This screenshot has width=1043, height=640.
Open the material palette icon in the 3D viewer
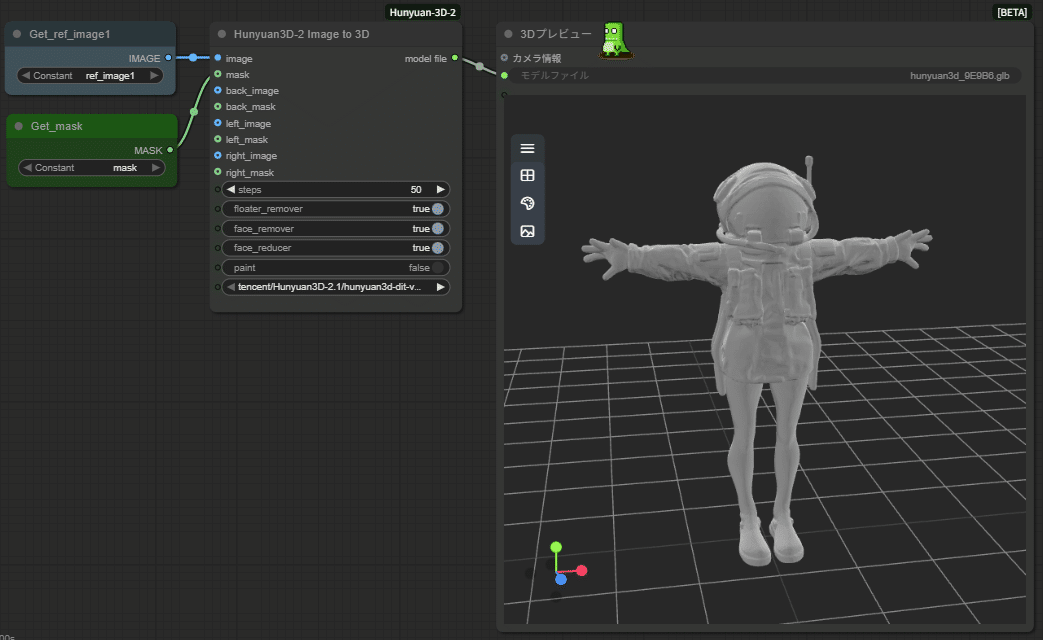pos(527,201)
